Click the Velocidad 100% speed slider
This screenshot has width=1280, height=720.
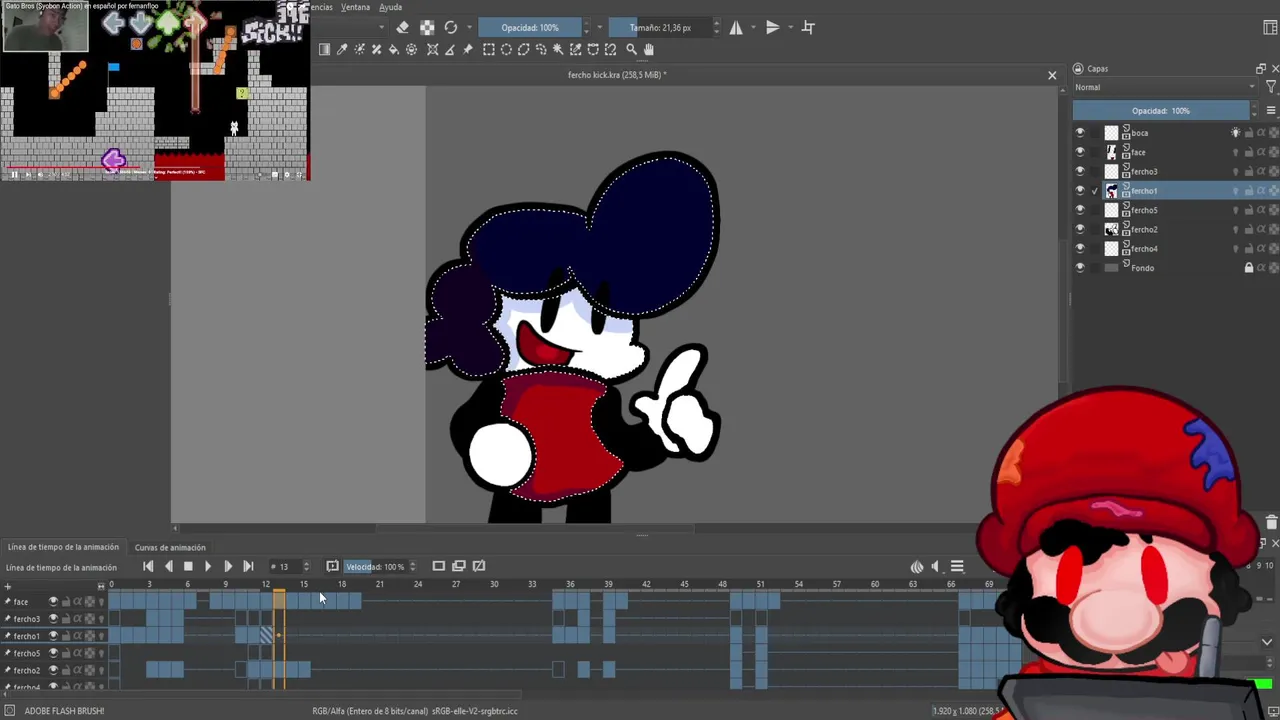point(375,567)
